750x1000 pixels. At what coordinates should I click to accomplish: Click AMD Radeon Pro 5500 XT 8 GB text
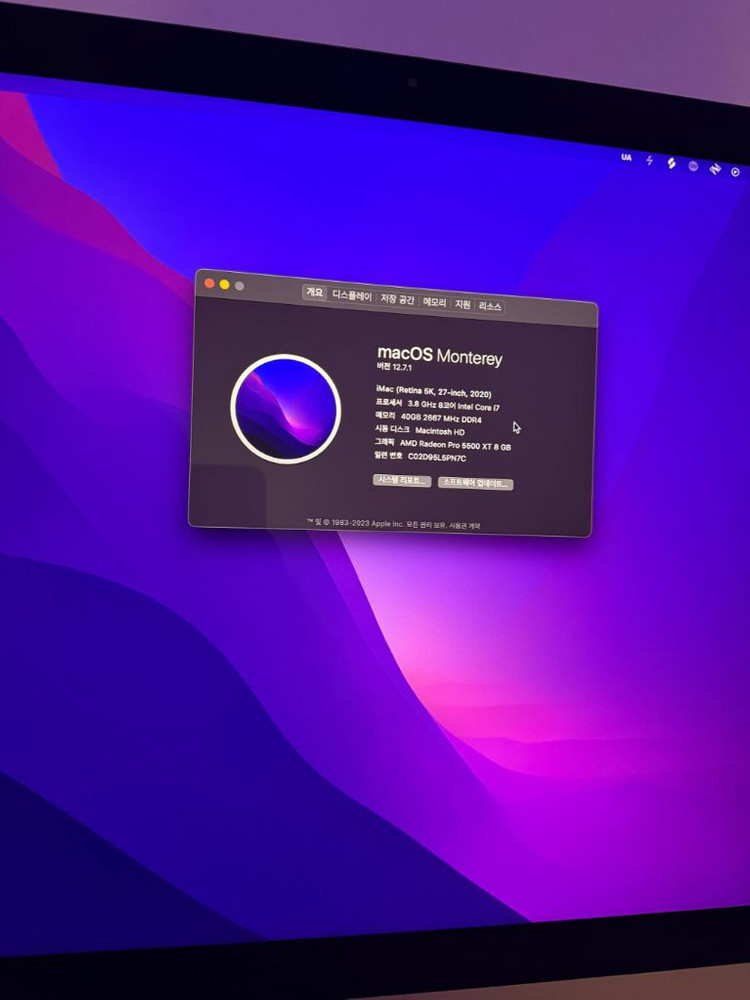pyautogui.click(x=455, y=445)
